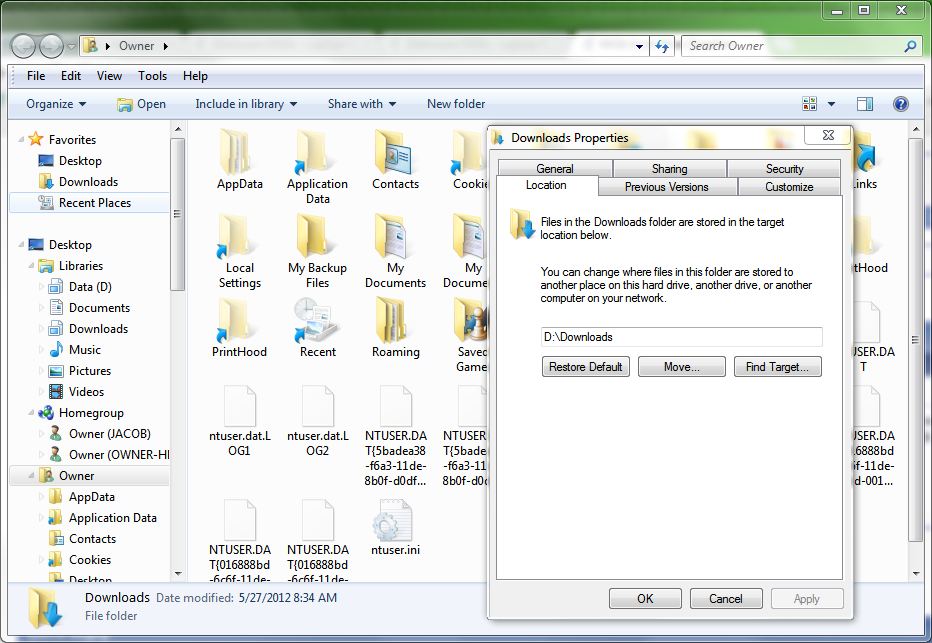Expand the AppData tree node
The image size is (932, 643).
41,497
